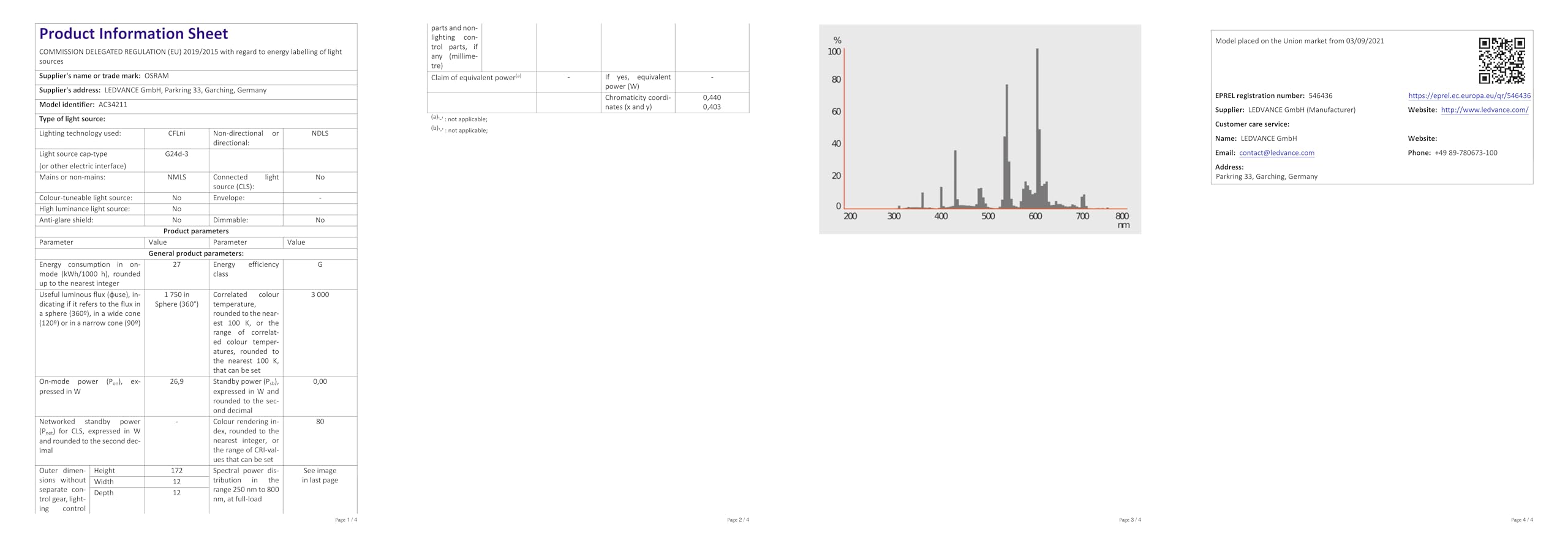
Task: Open the http://www.ledvance.com/ website link
Action: click(1484, 110)
